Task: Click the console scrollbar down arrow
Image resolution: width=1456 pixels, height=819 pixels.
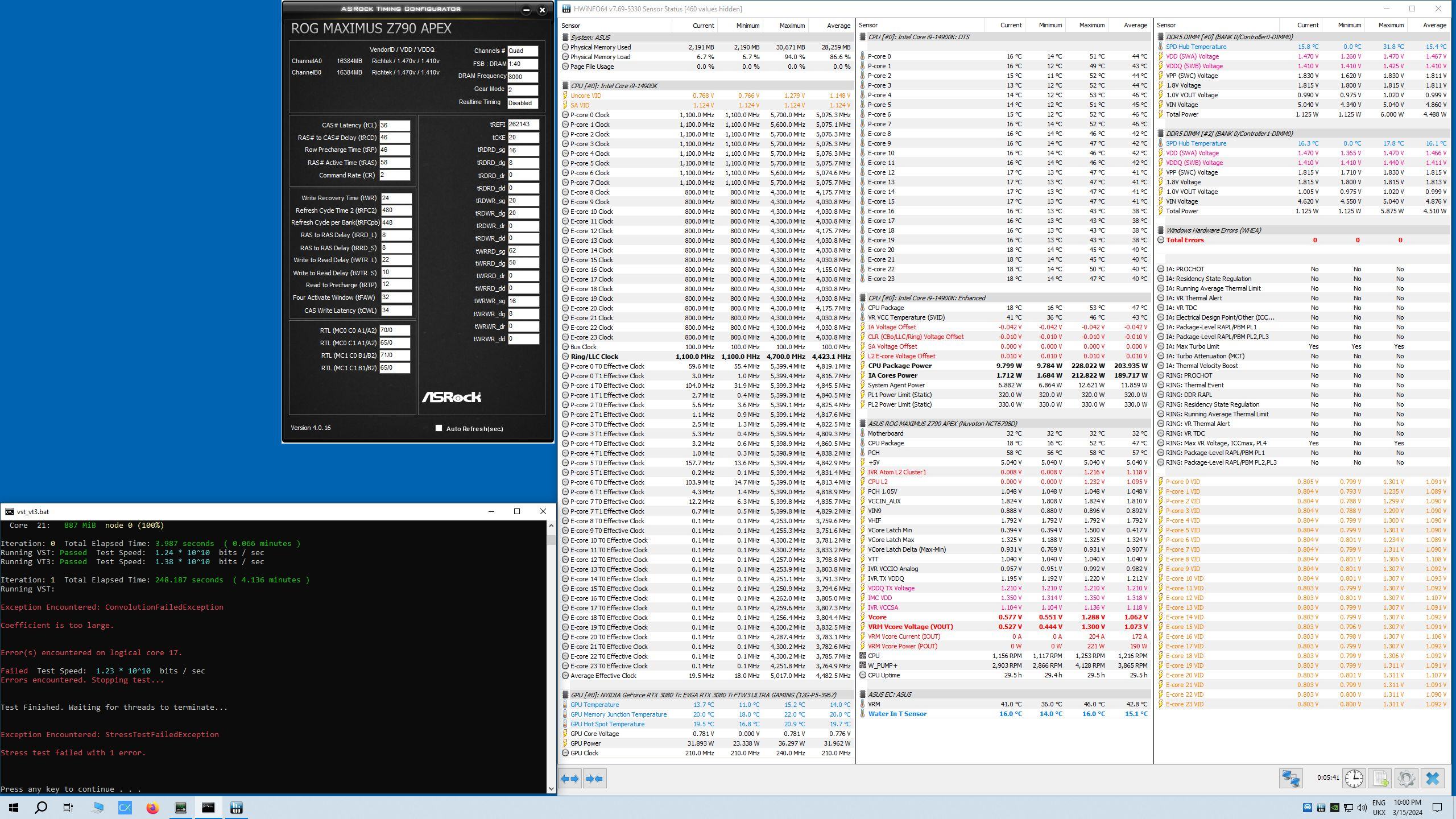Action: [x=551, y=789]
